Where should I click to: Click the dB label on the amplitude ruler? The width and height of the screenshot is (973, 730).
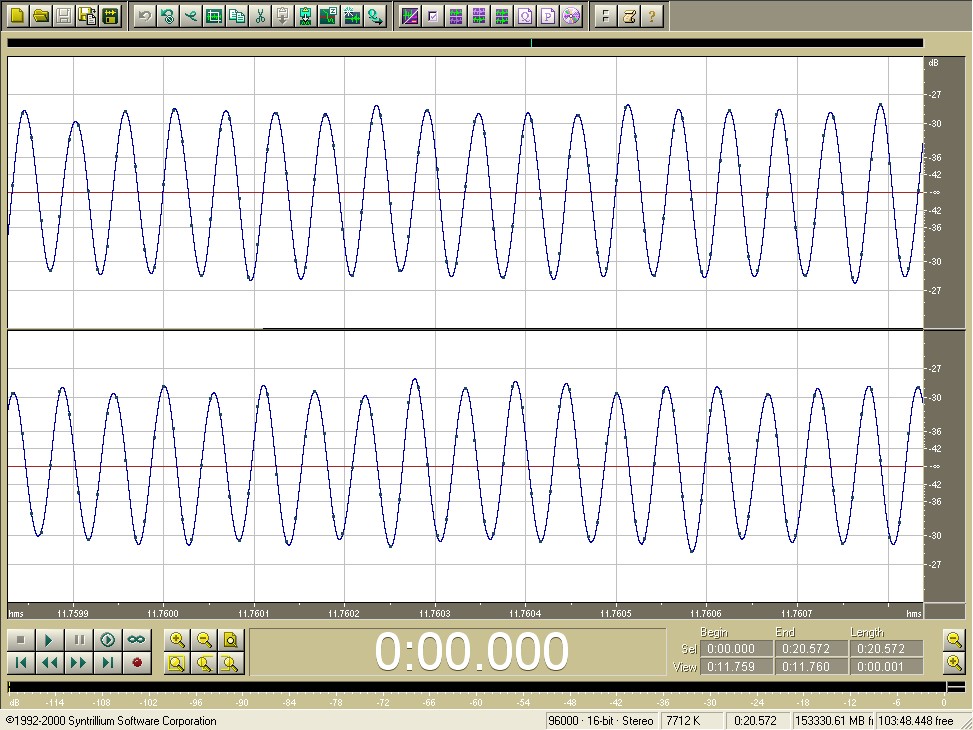(x=933, y=63)
